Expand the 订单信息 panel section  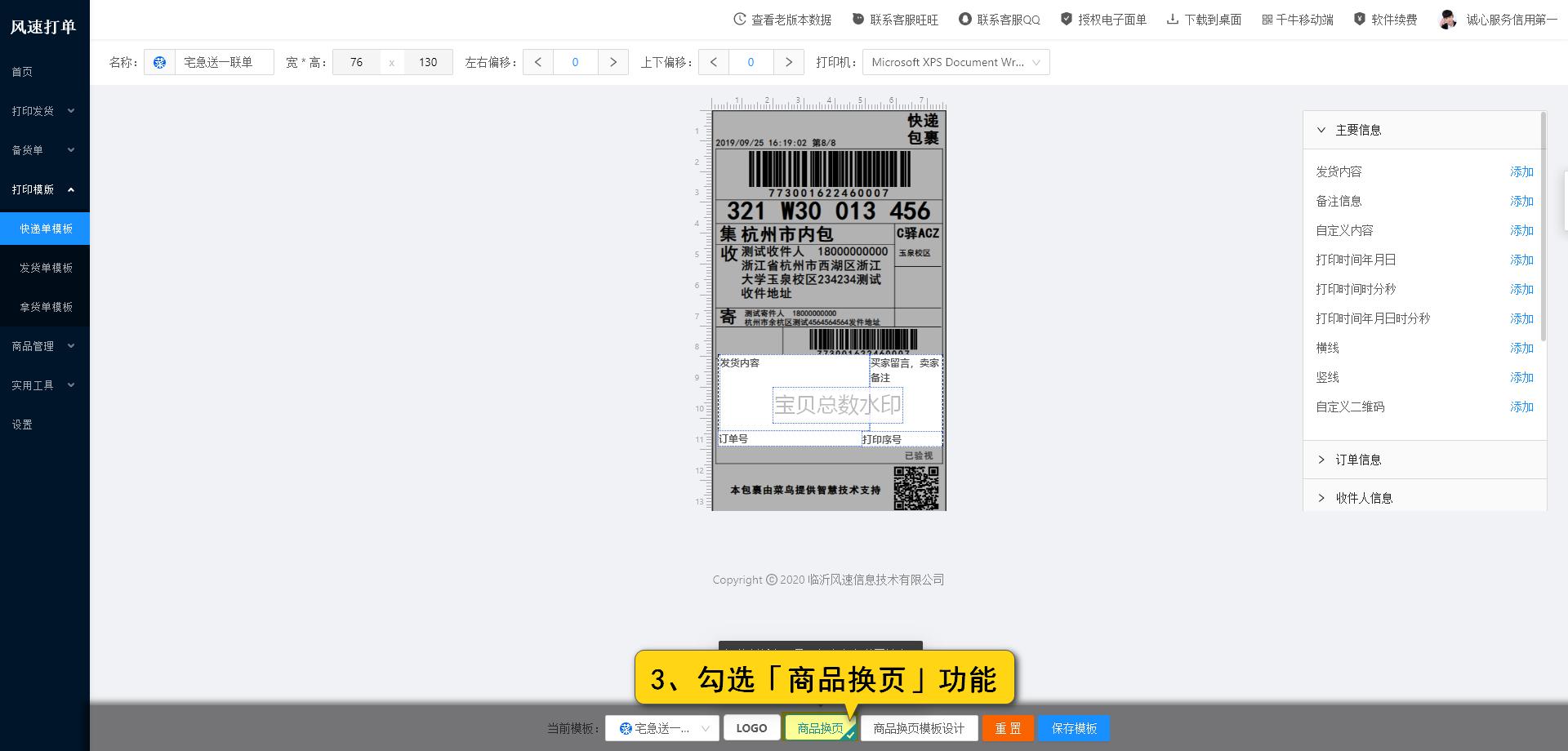1425,460
